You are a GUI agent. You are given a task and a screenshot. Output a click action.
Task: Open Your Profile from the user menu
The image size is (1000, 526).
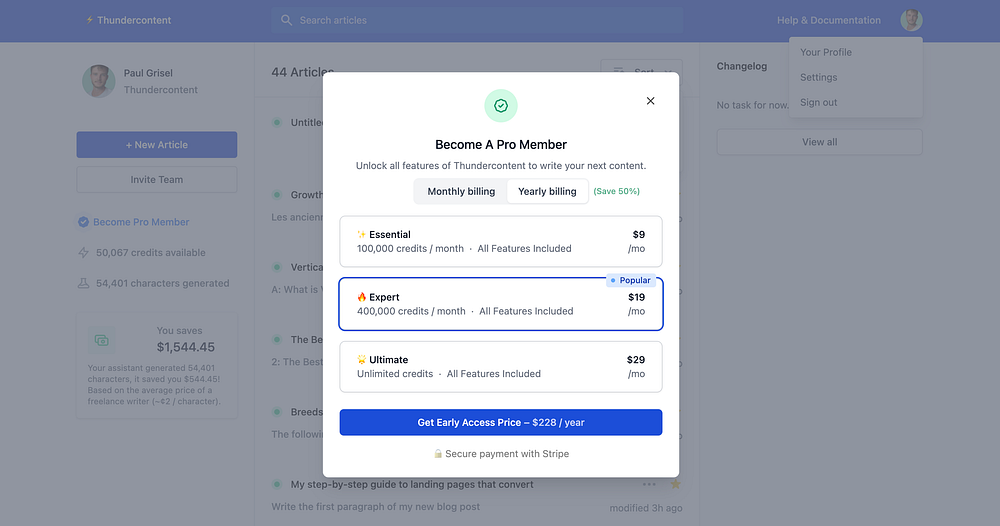tap(826, 52)
